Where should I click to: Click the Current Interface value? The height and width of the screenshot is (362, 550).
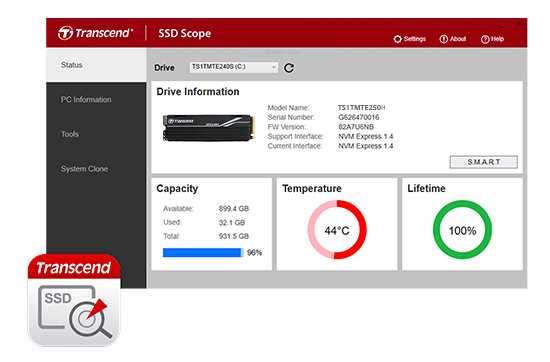pyautogui.click(x=365, y=146)
